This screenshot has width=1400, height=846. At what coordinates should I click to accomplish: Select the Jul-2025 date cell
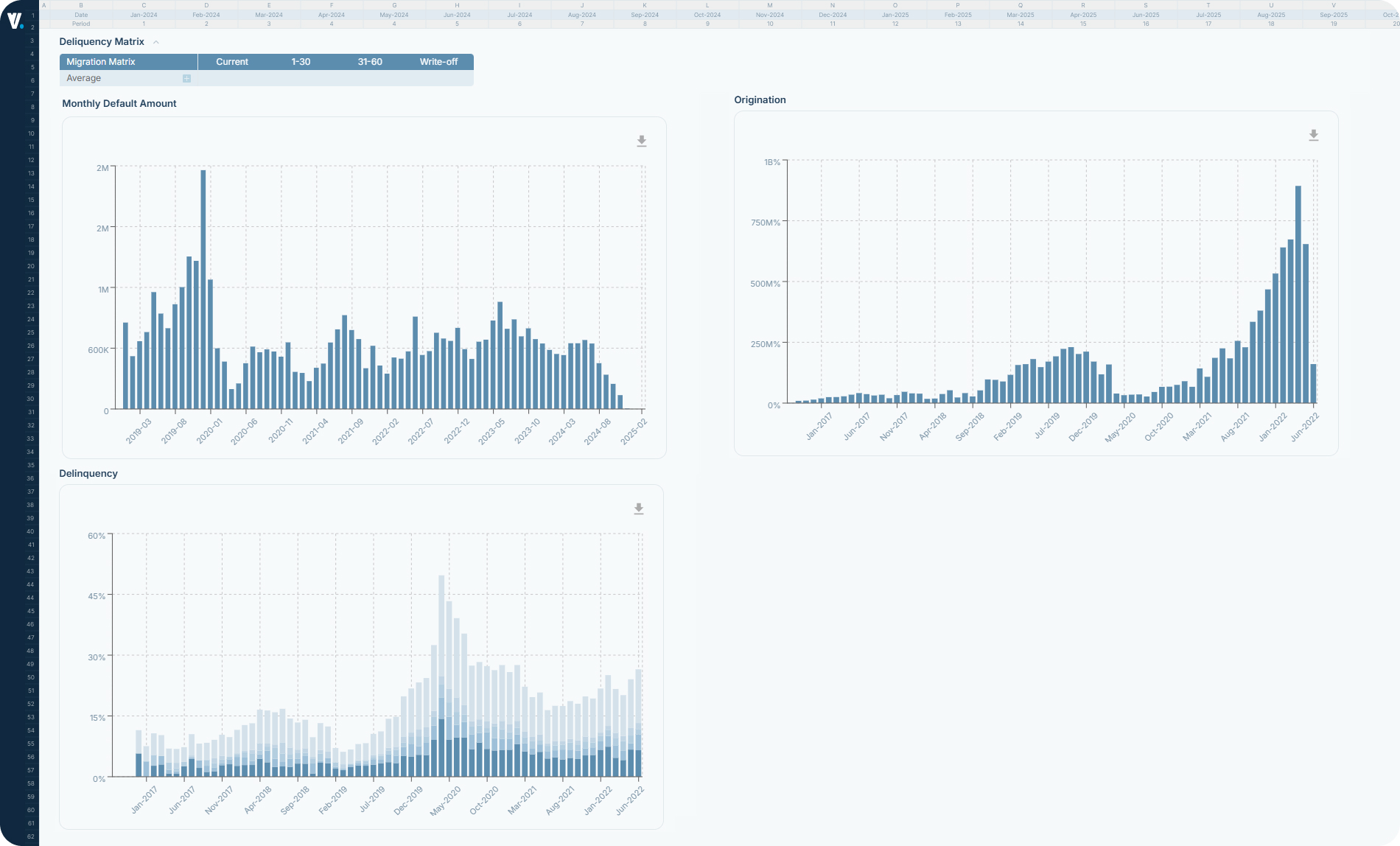coord(1208,15)
